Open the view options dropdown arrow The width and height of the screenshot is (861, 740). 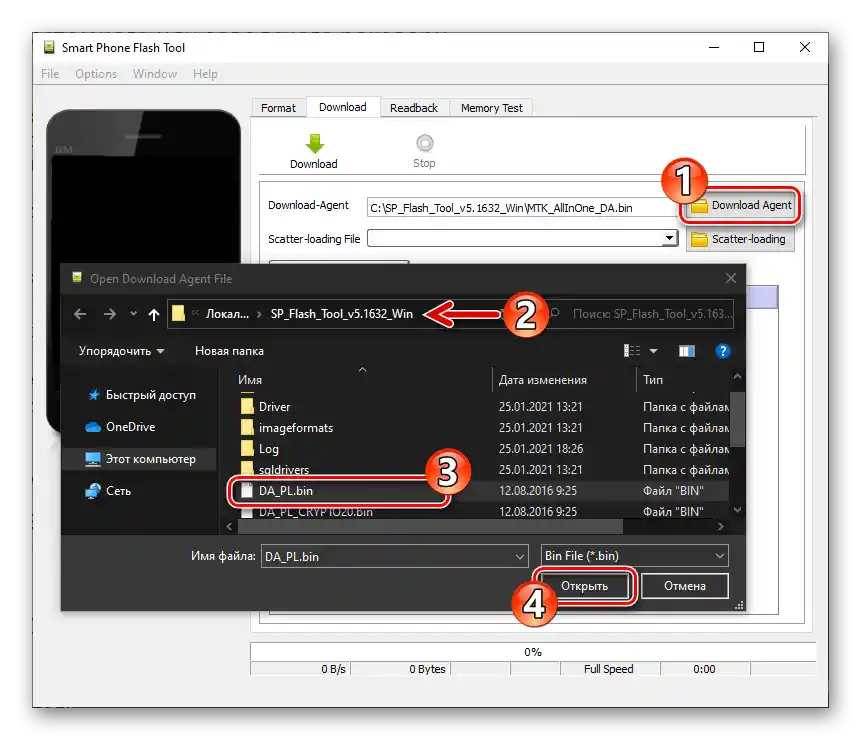click(x=653, y=351)
